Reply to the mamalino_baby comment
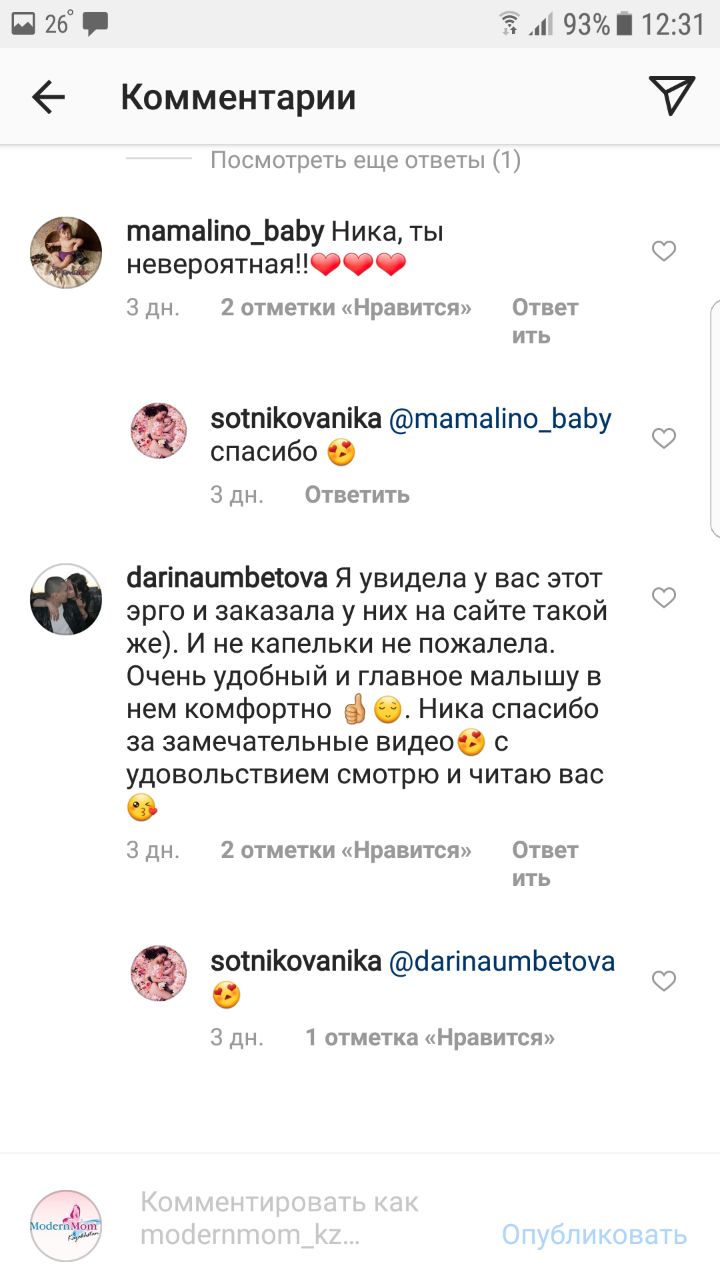720x1280 pixels. coord(545,321)
